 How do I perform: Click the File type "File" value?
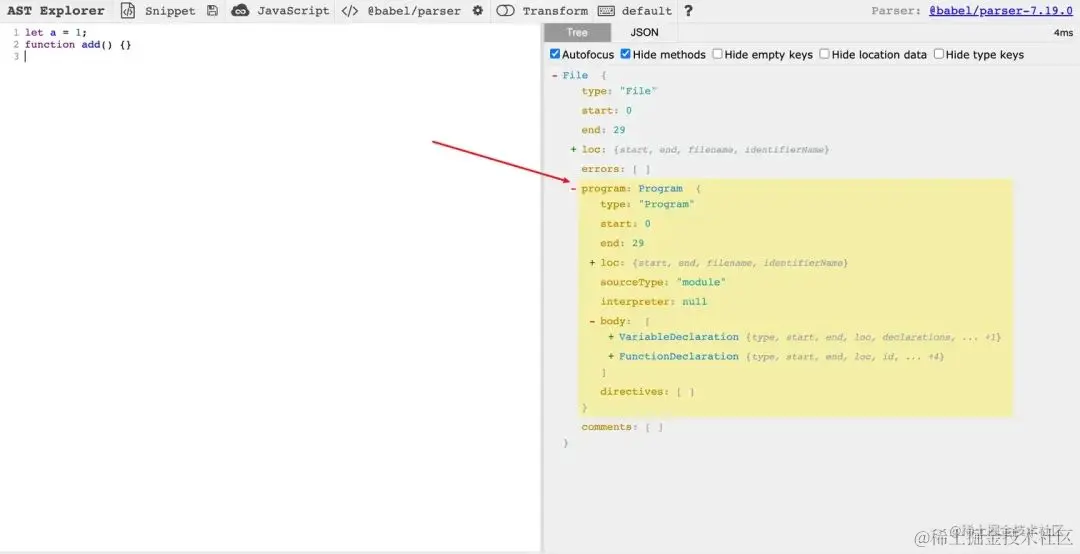click(638, 91)
